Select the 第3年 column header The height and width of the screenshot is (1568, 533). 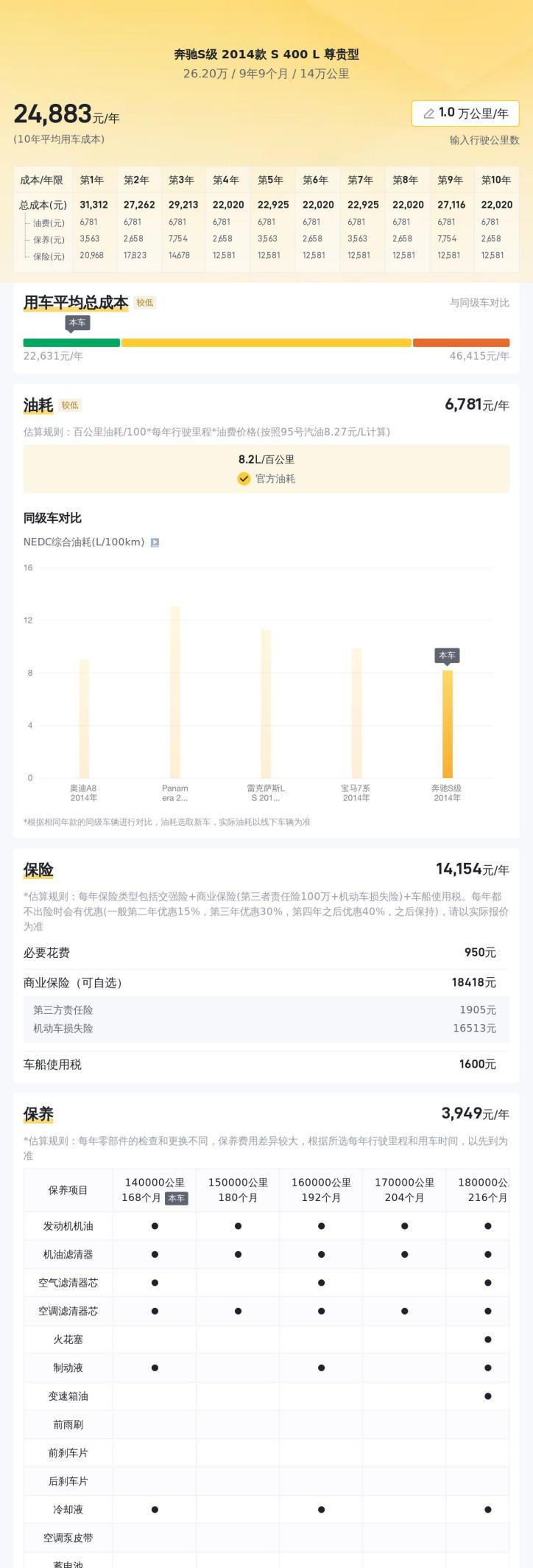click(181, 180)
